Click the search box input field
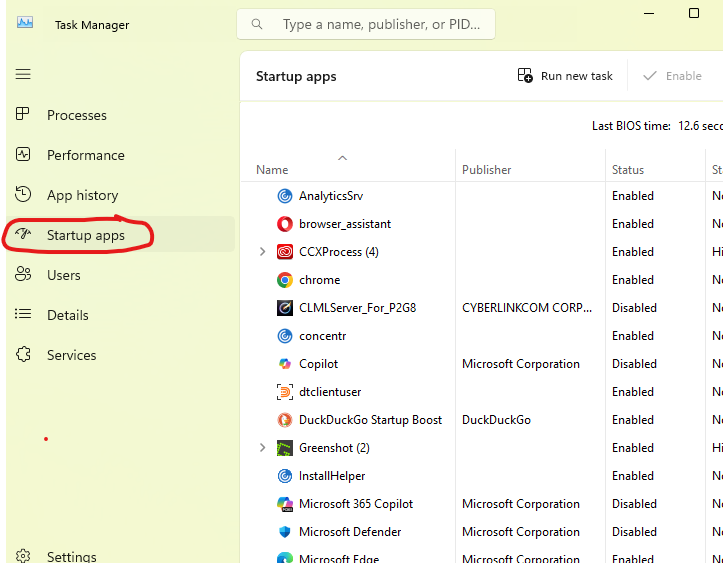Viewport: 723px width, 563px height. pyautogui.click(x=380, y=24)
